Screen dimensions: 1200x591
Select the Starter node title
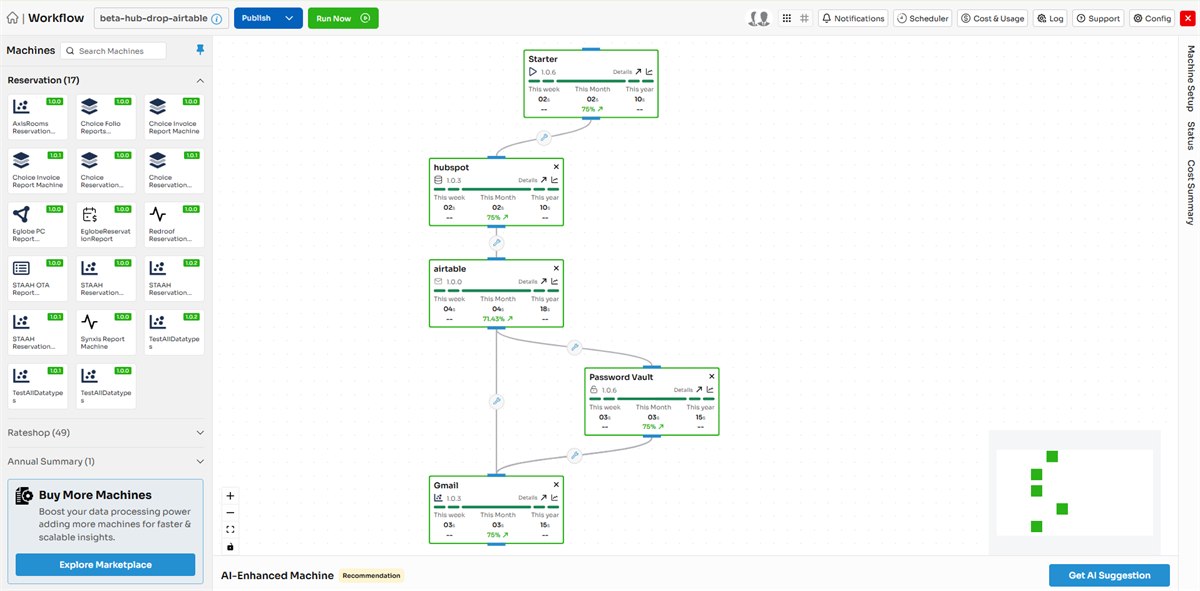[x=543, y=59]
